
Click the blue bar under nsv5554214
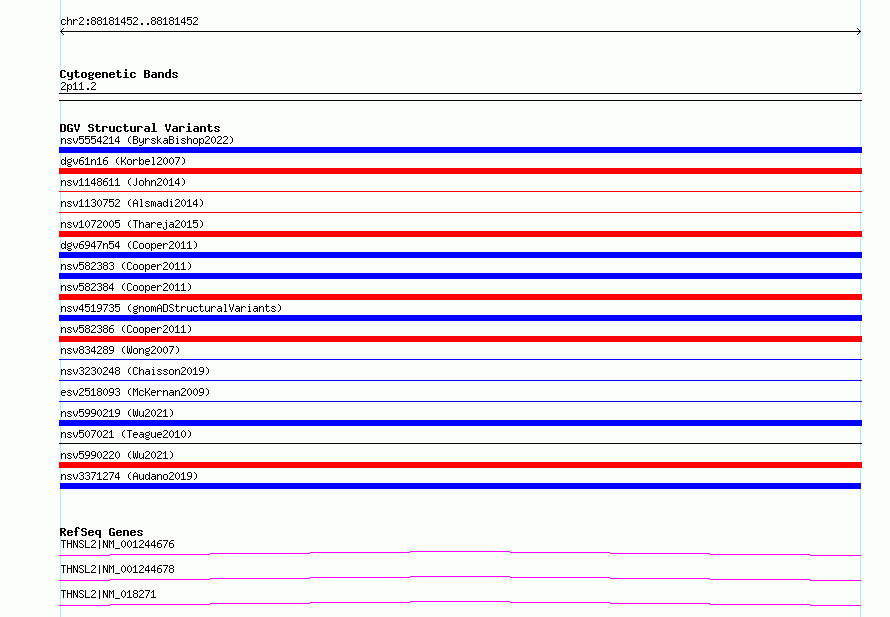pyautogui.click(x=460, y=150)
